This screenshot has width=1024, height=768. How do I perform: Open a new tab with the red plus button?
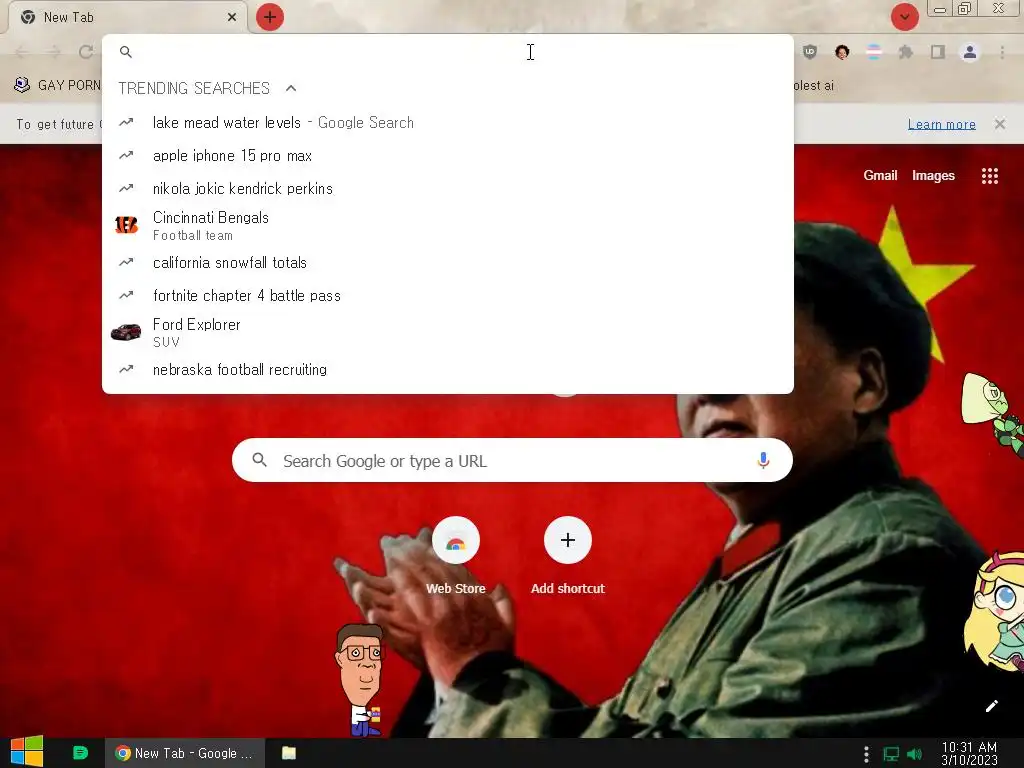click(270, 17)
